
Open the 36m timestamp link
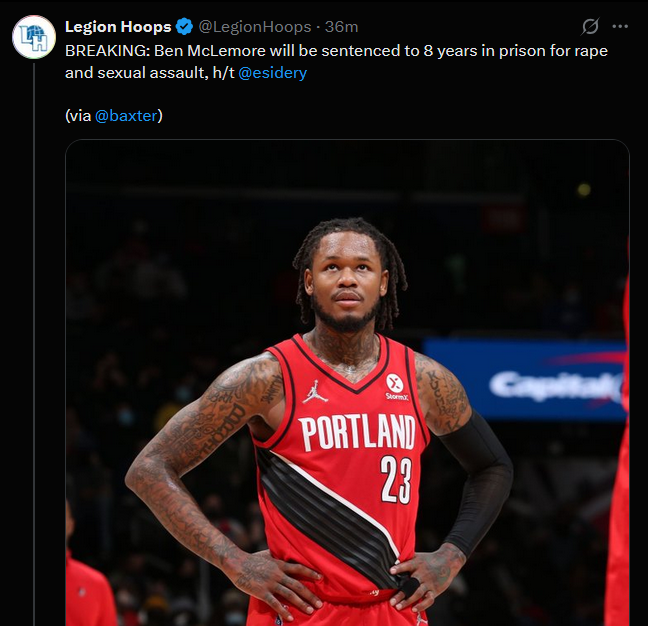341,27
